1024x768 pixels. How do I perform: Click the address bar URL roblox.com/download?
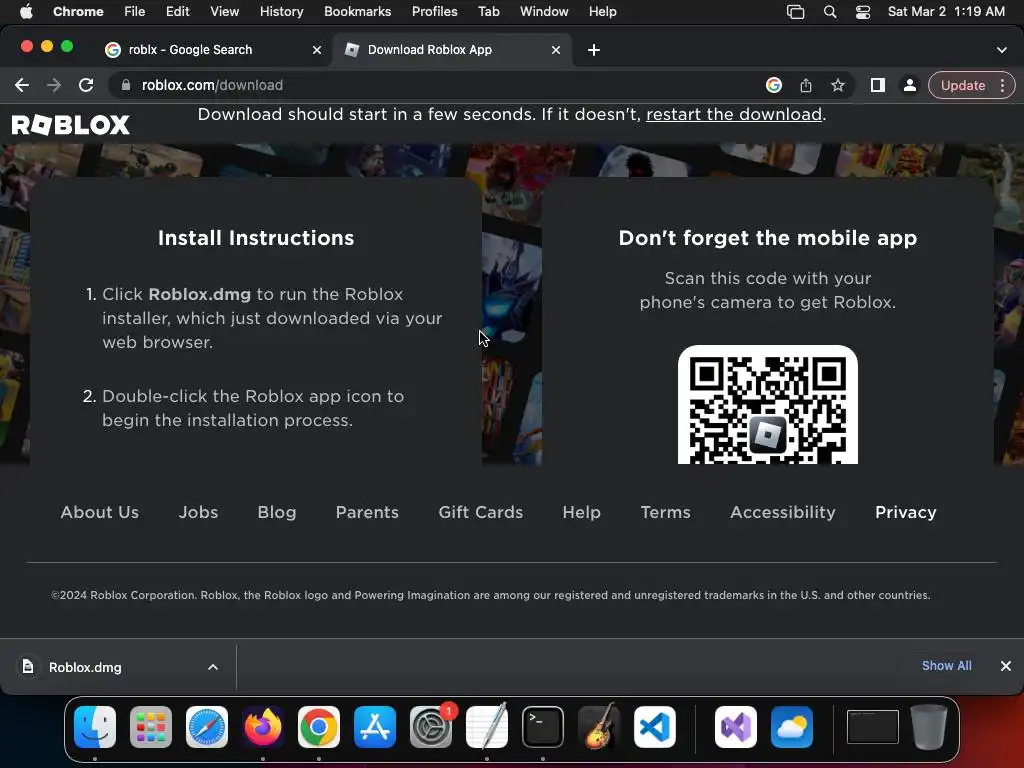click(212, 85)
